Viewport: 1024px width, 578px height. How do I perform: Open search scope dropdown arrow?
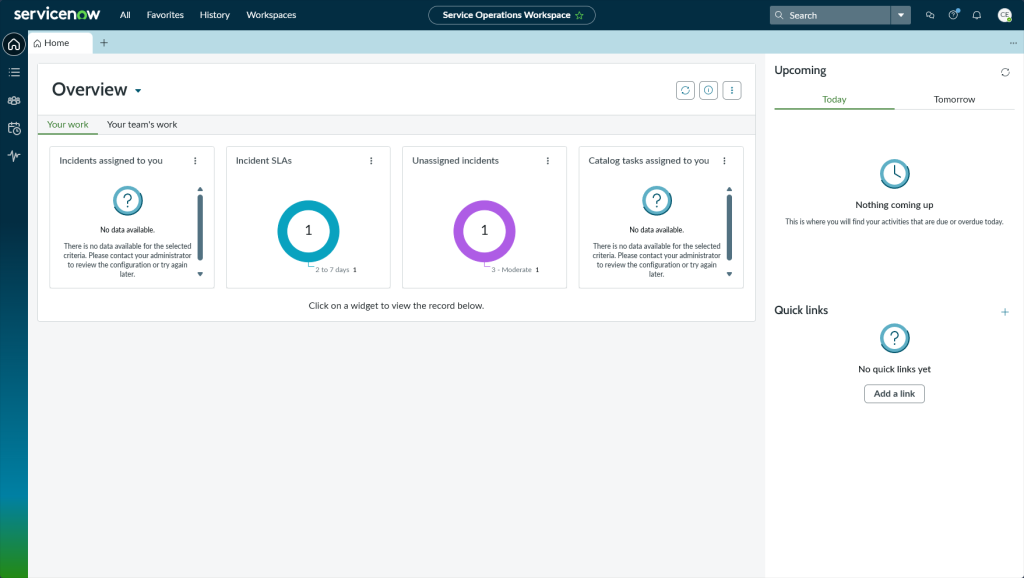(x=901, y=15)
